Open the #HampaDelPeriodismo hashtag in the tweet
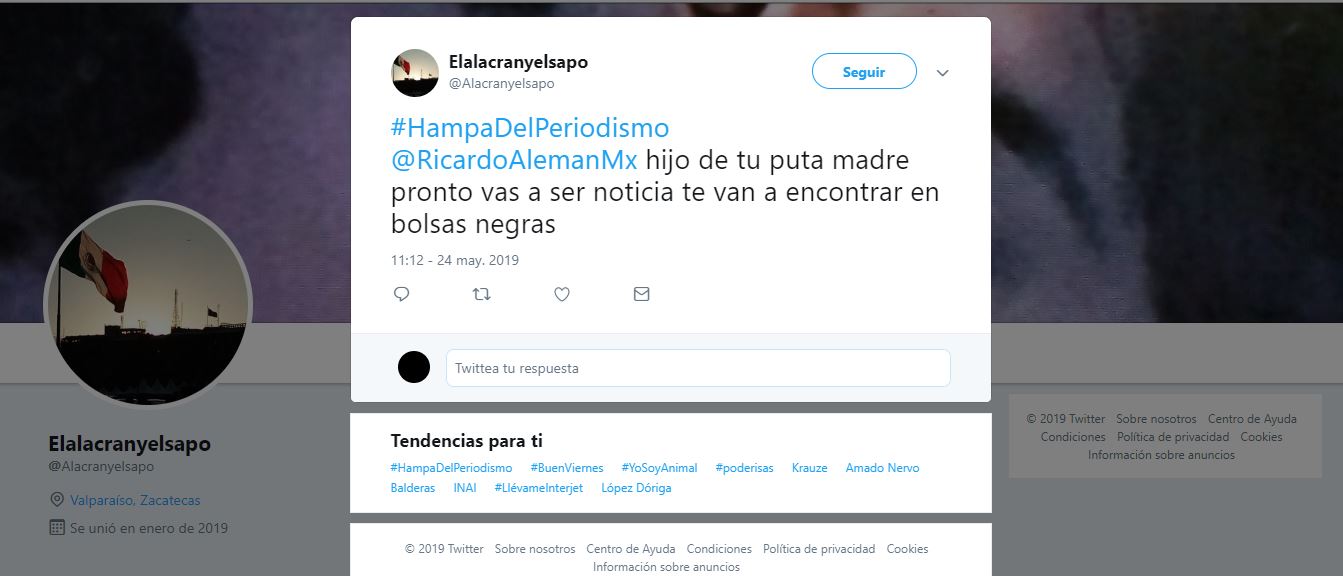The width and height of the screenshot is (1343, 576). click(x=530, y=128)
